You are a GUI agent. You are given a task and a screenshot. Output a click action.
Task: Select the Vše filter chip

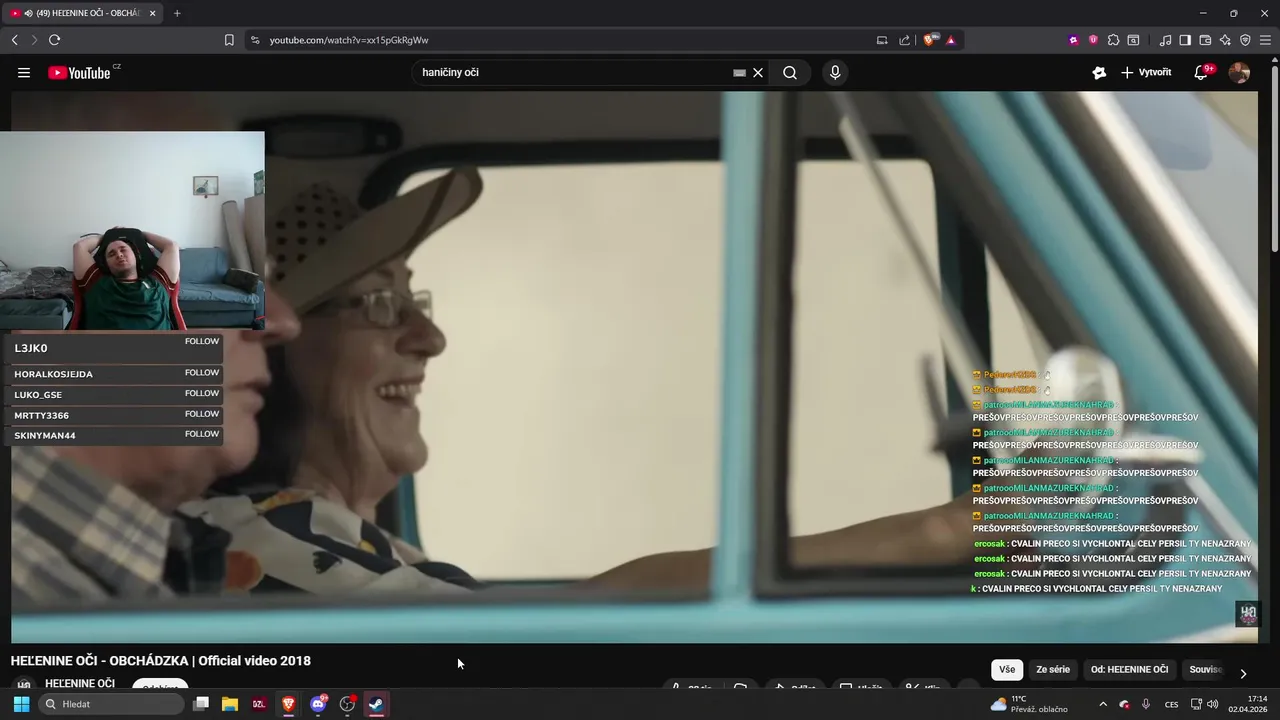1006,670
